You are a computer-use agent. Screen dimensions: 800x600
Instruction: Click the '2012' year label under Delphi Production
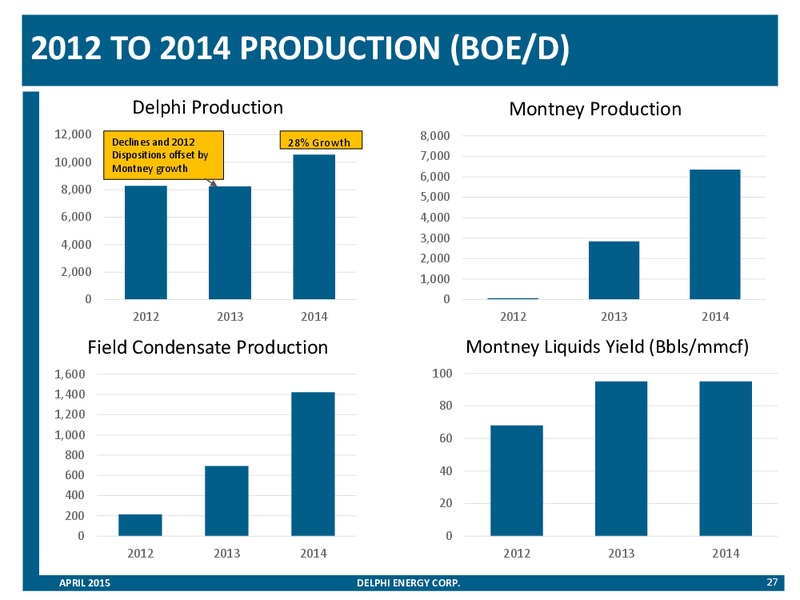click(146, 317)
